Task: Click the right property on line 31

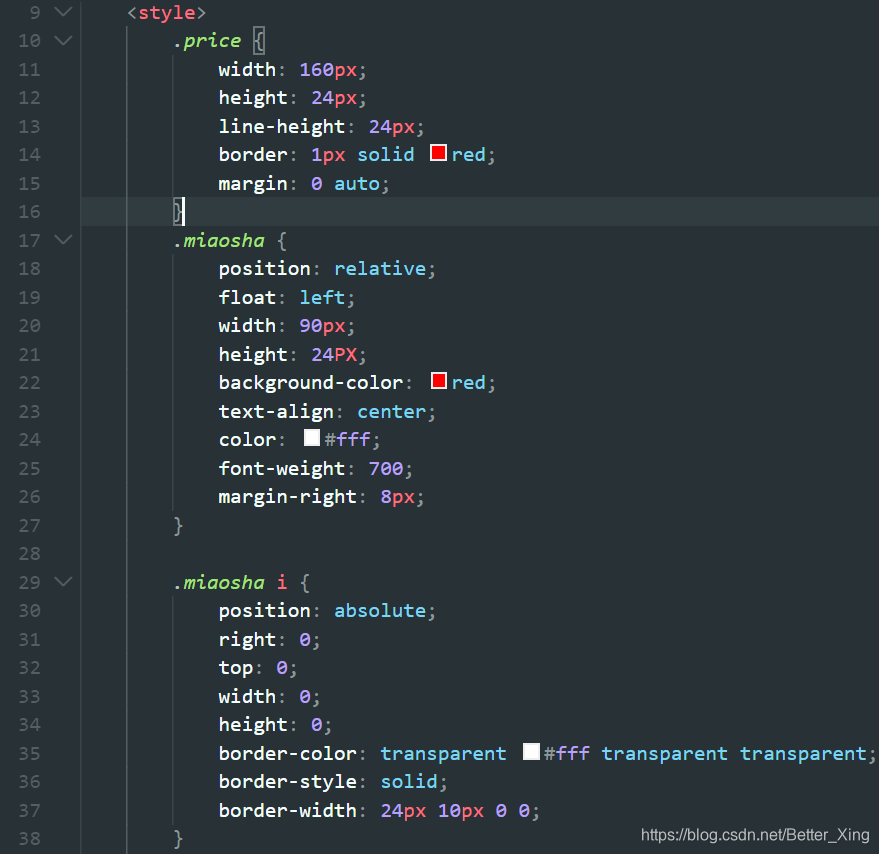Action: (x=247, y=640)
